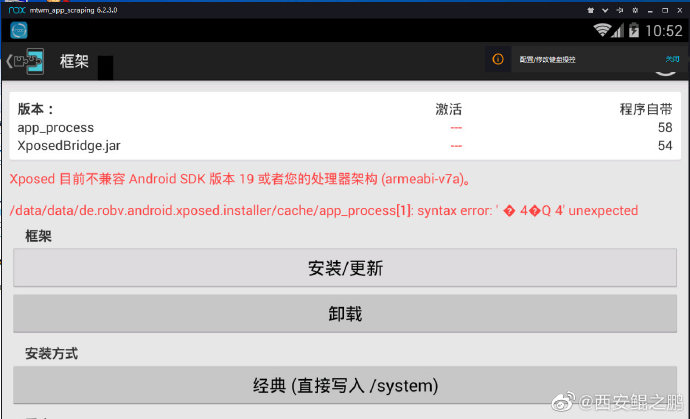Click the bundled version value 54
The width and height of the screenshot is (690, 419).
(665, 146)
